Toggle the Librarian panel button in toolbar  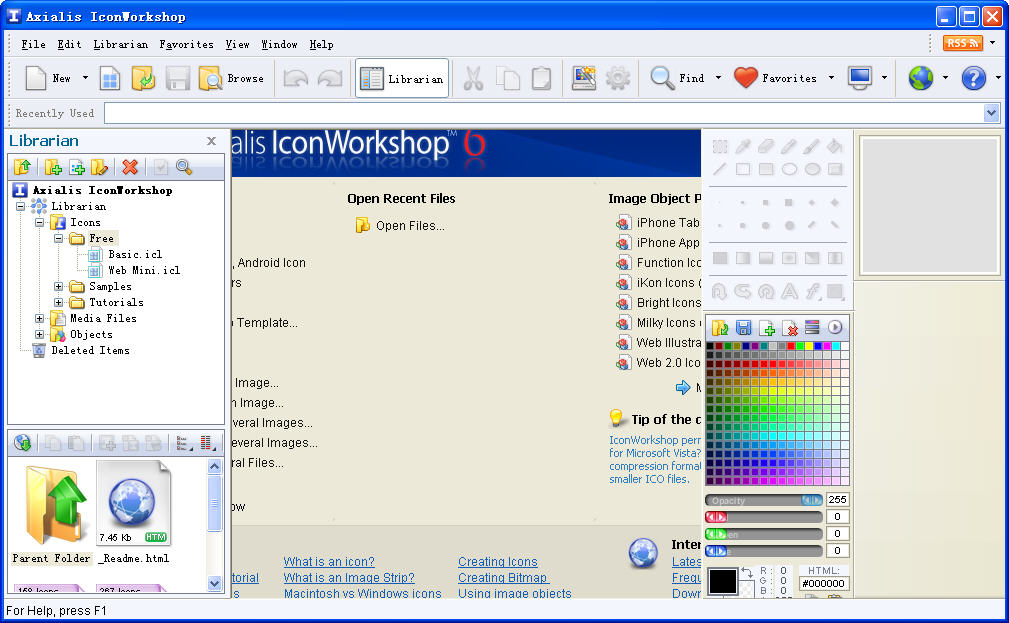pyautogui.click(x=402, y=78)
